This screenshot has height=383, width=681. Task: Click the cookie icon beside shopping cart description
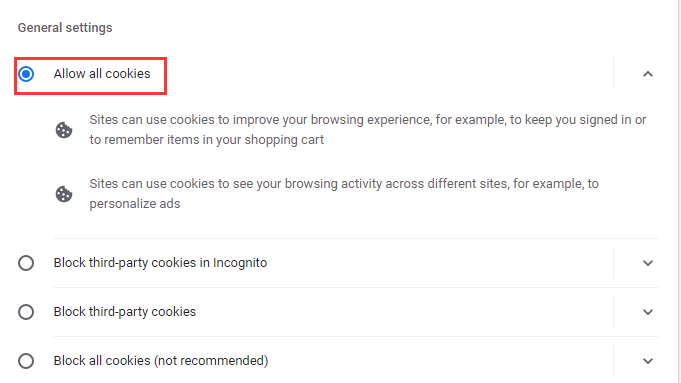(x=64, y=130)
